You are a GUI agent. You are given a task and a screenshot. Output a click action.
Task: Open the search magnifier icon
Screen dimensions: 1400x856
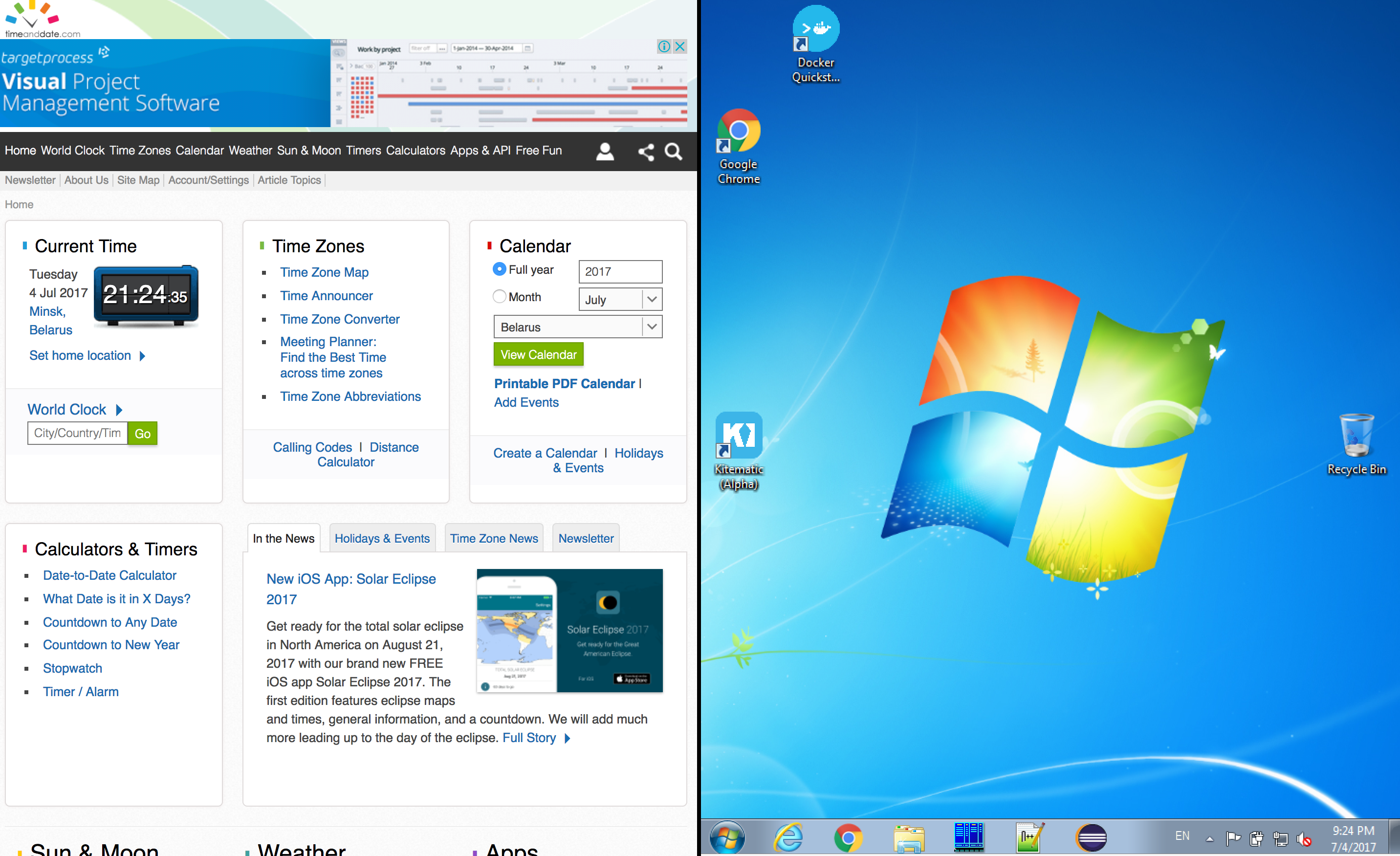[673, 152]
